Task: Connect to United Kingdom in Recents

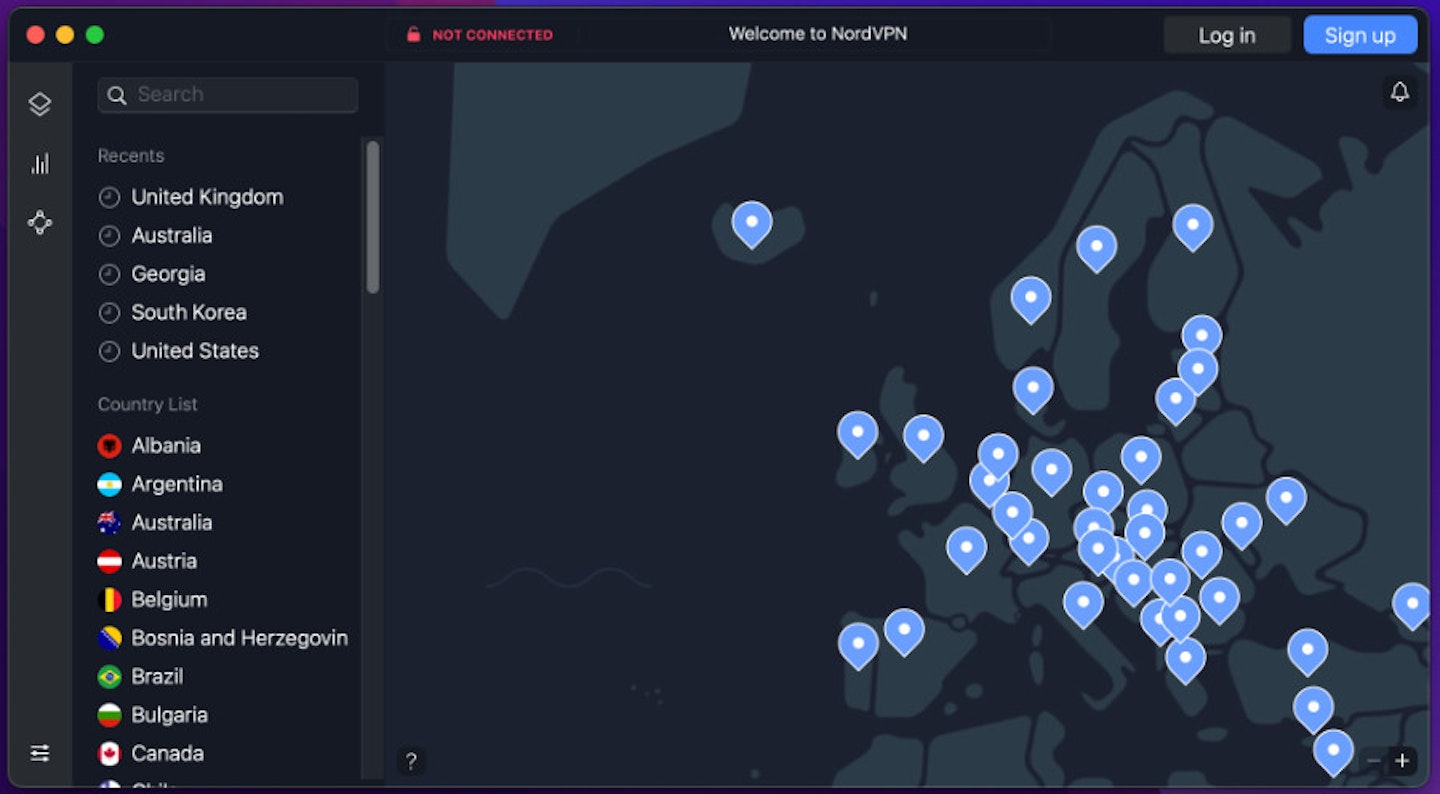Action: (x=190, y=197)
